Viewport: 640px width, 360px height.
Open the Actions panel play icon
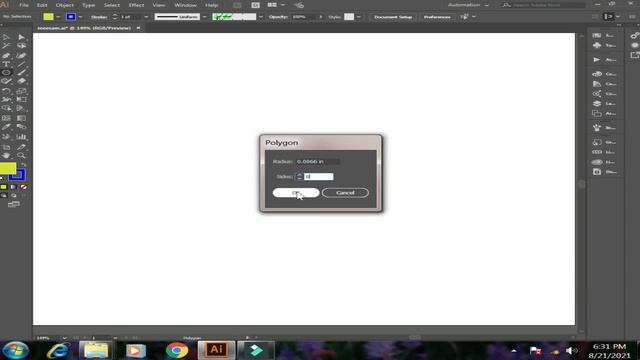[597, 60]
